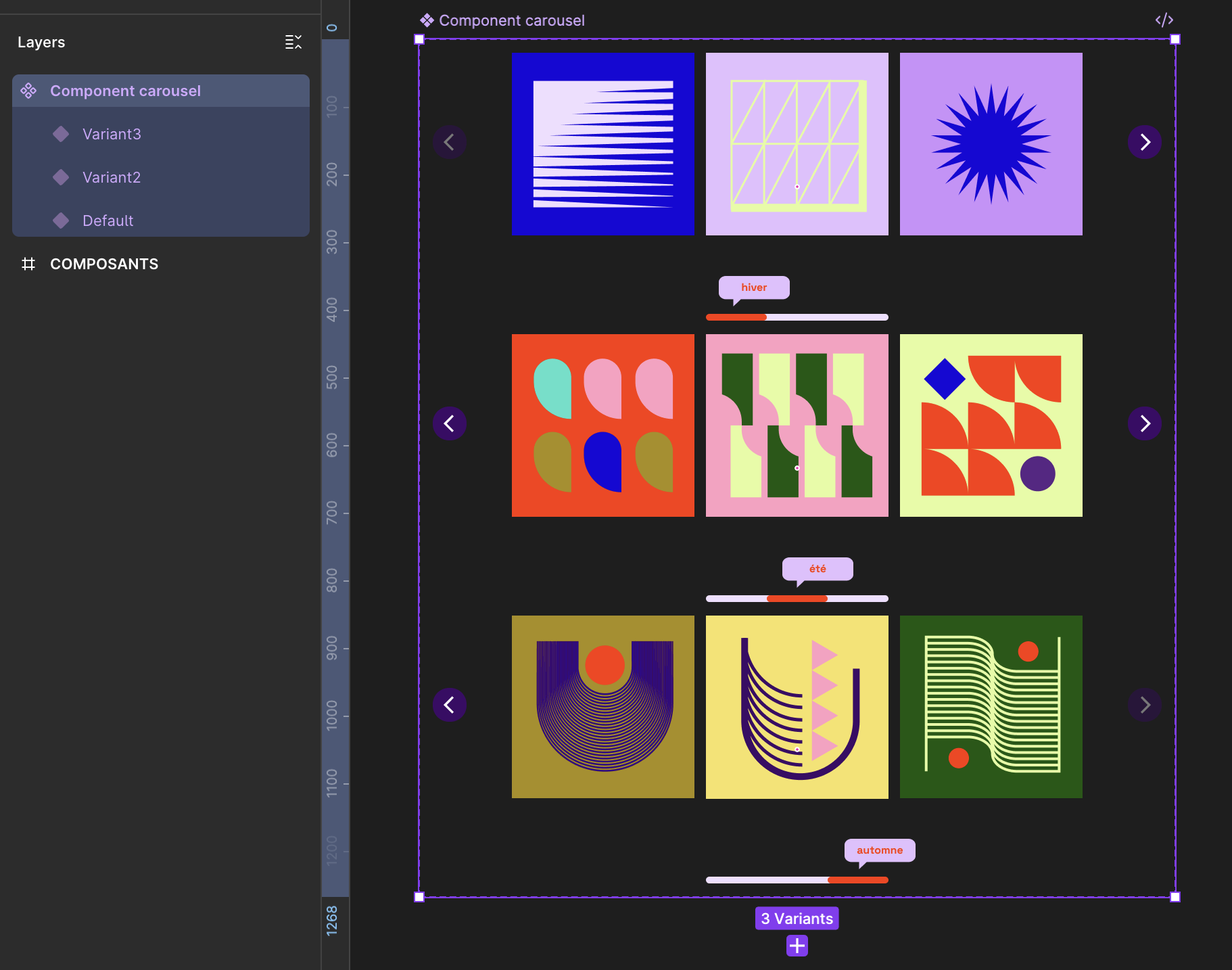This screenshot has width=1232, height=970.
Task: Click previous arrow on the été carousel row
Action: coord(450,423)
